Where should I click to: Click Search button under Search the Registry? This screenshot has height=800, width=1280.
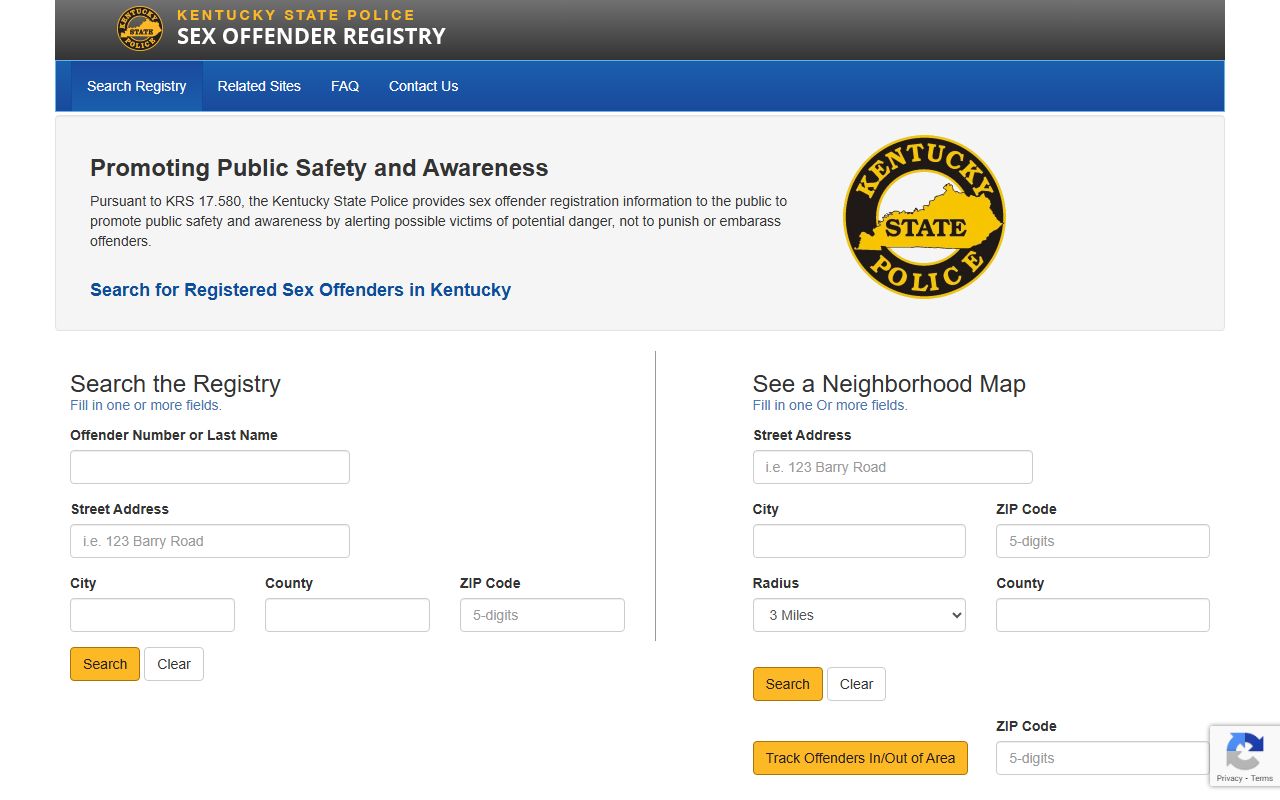tap(105, 664)
